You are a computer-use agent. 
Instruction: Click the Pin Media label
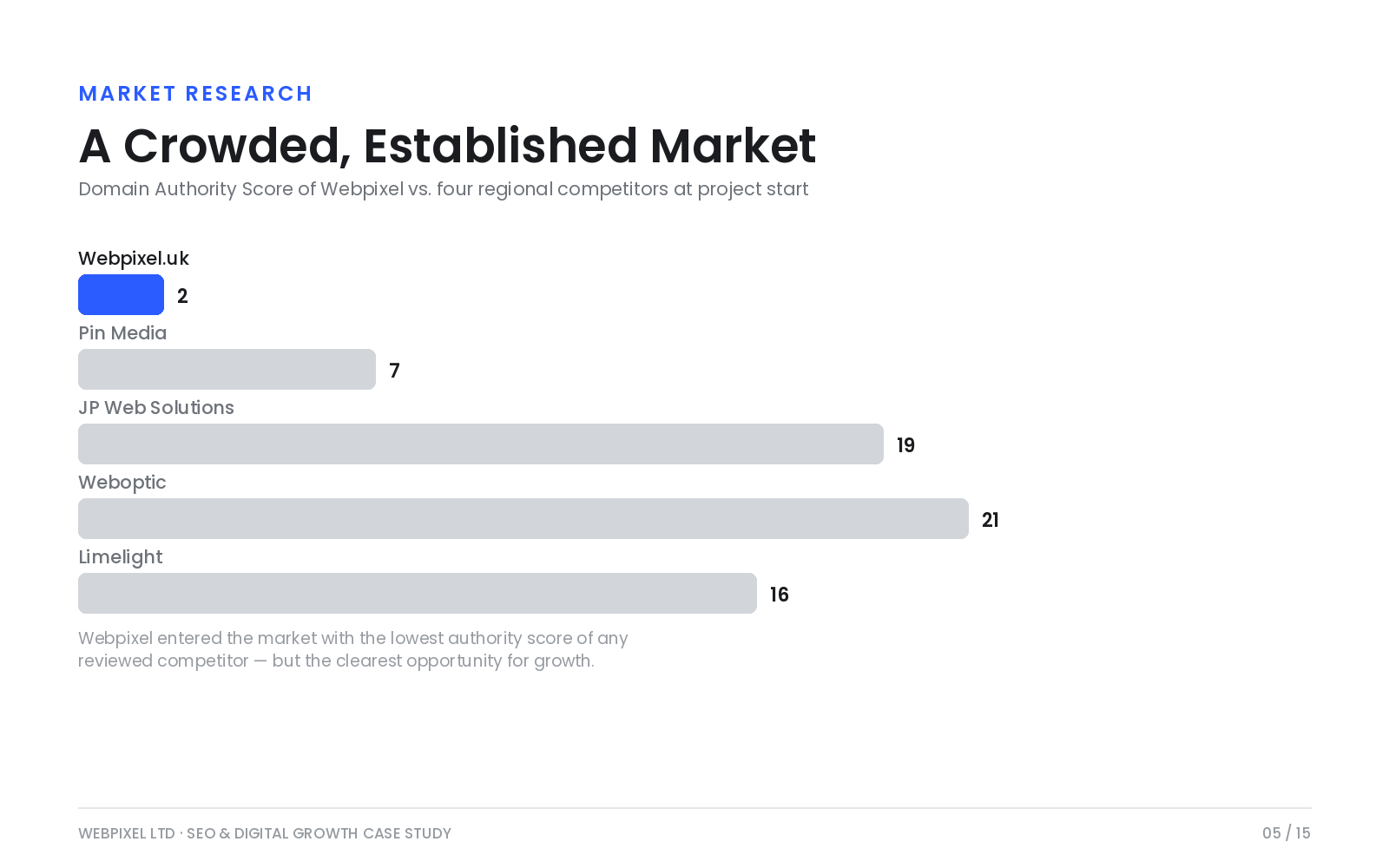122,333
